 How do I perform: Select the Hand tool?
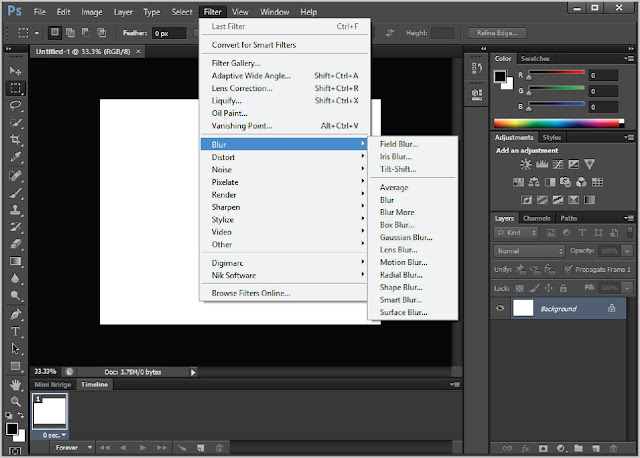[x=15, y=385]
